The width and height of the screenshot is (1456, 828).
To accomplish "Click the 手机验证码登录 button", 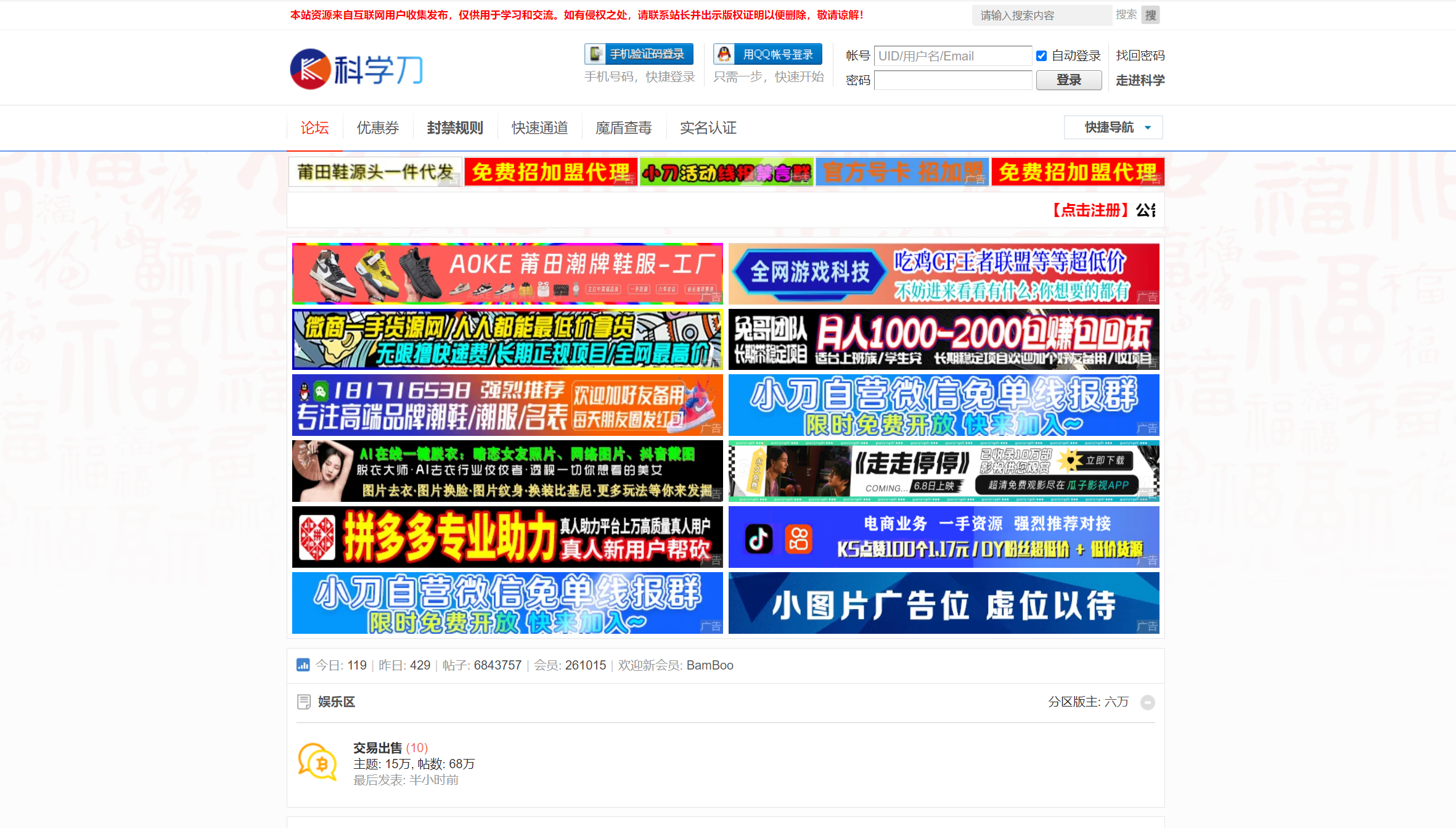I will 639,54.
